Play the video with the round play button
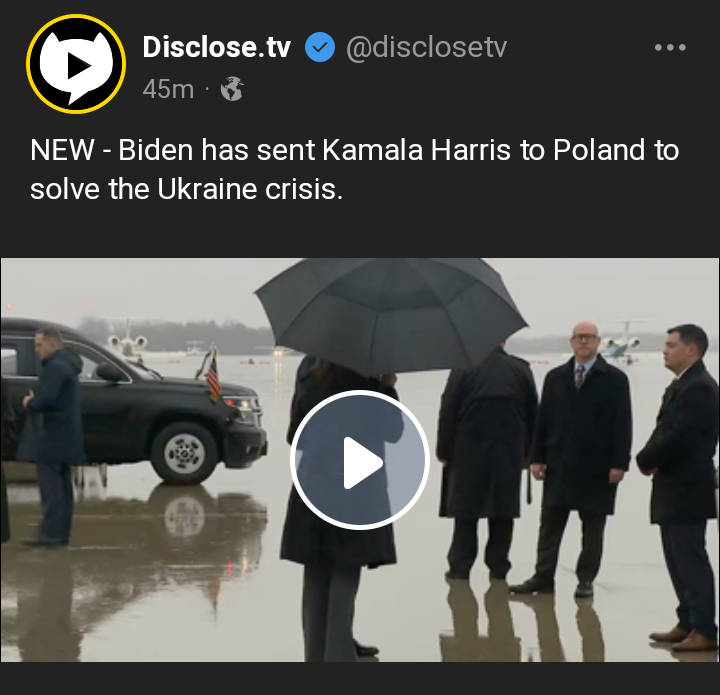Viewport: 720px width, 695px height. [360, 460]
